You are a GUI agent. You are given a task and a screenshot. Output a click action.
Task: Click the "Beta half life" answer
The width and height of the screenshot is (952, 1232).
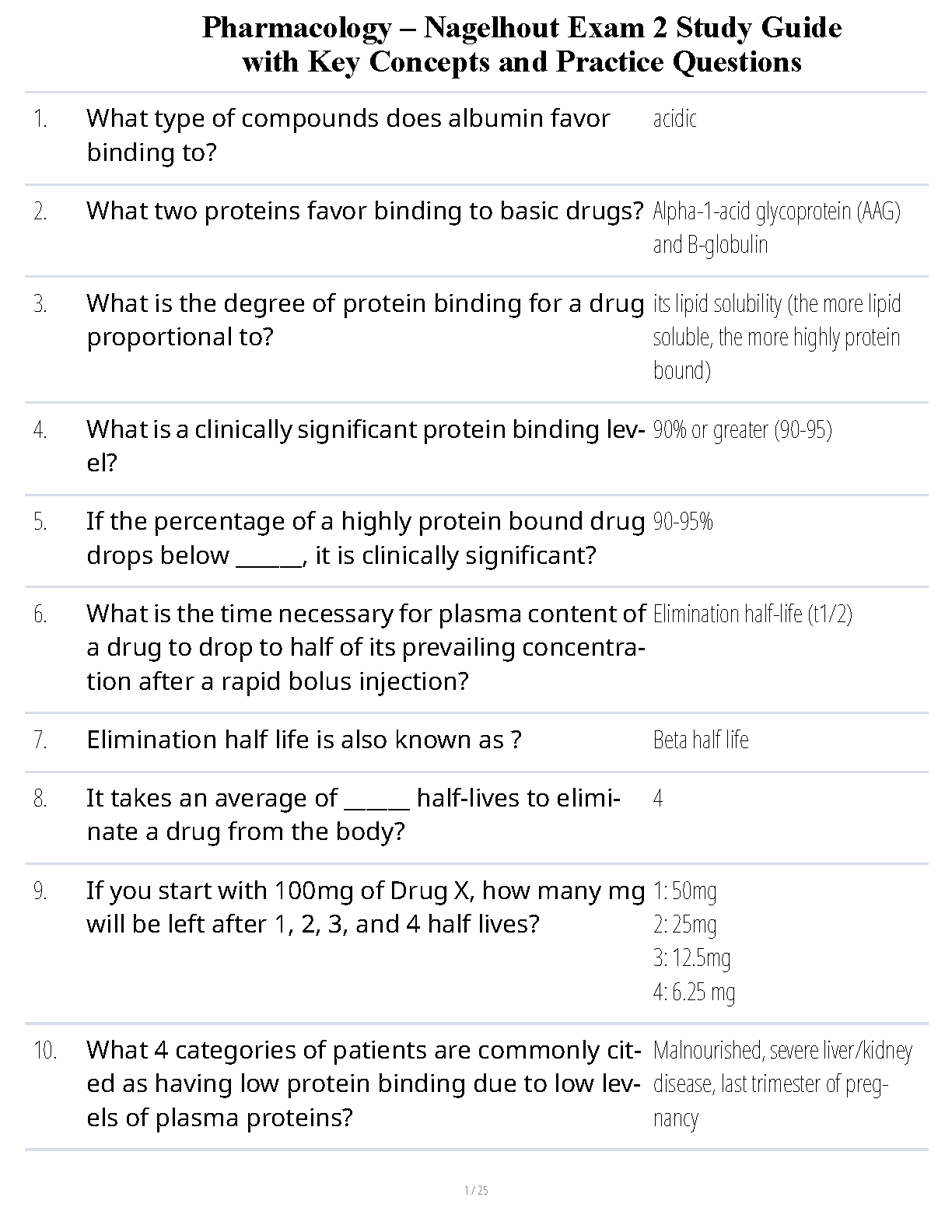701,740
